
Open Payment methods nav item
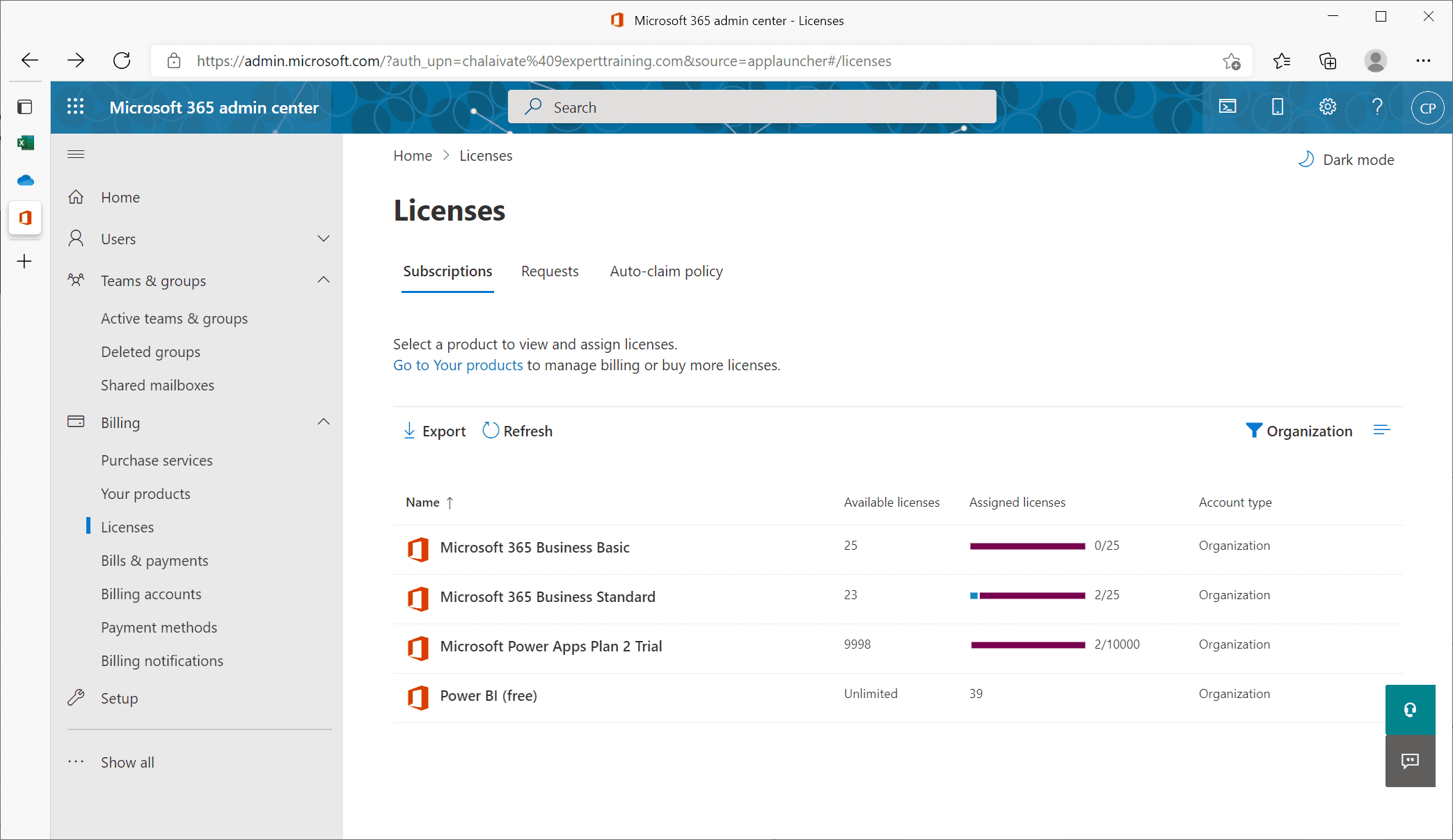coord(159,627)
